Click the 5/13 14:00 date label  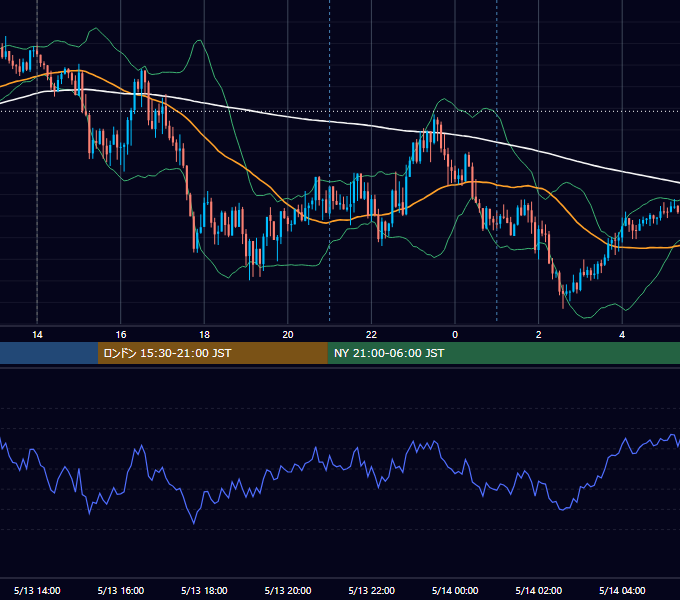pos(37,590)
